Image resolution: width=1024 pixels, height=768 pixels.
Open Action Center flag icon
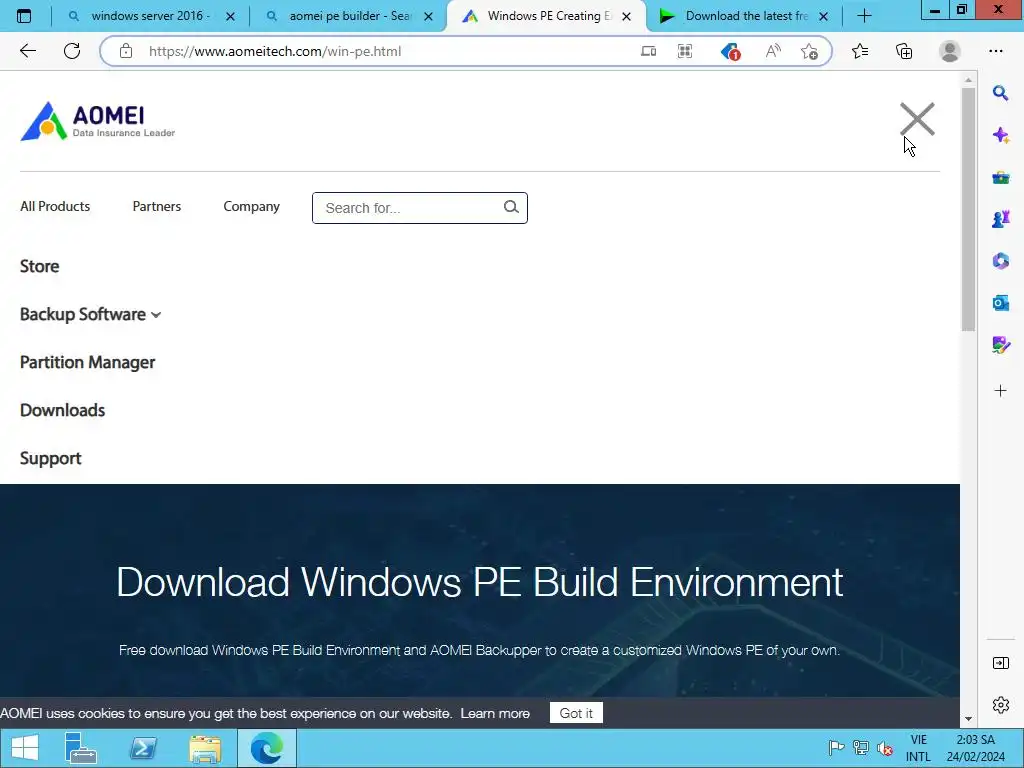tap(835, 748)
